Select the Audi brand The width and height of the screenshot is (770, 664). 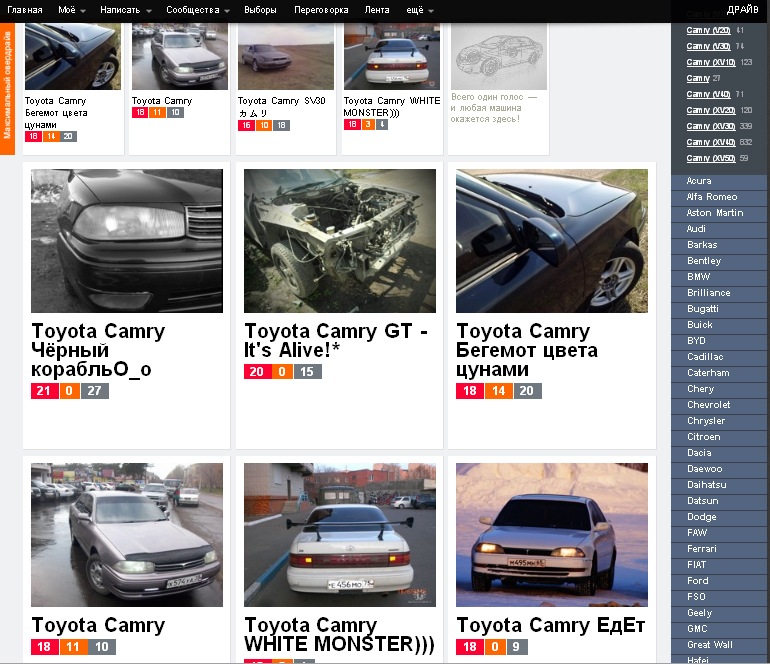tap(719, 229)
